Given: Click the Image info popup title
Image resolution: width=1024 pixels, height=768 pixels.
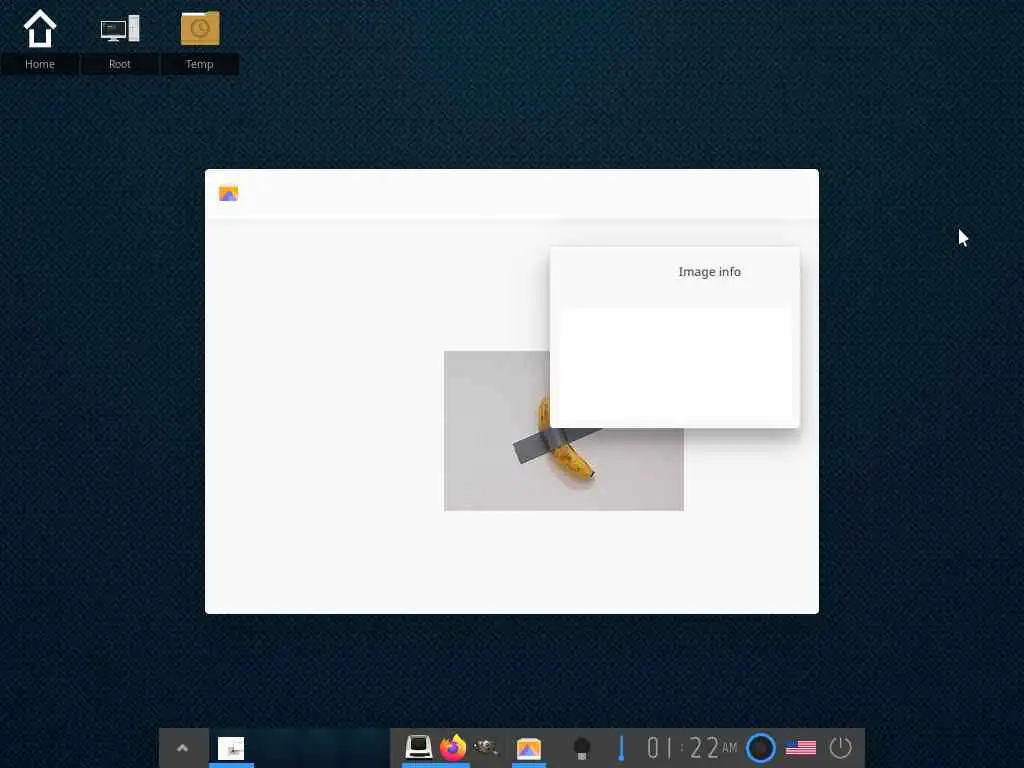Looking at the screenshot, I should coord(709,272).
